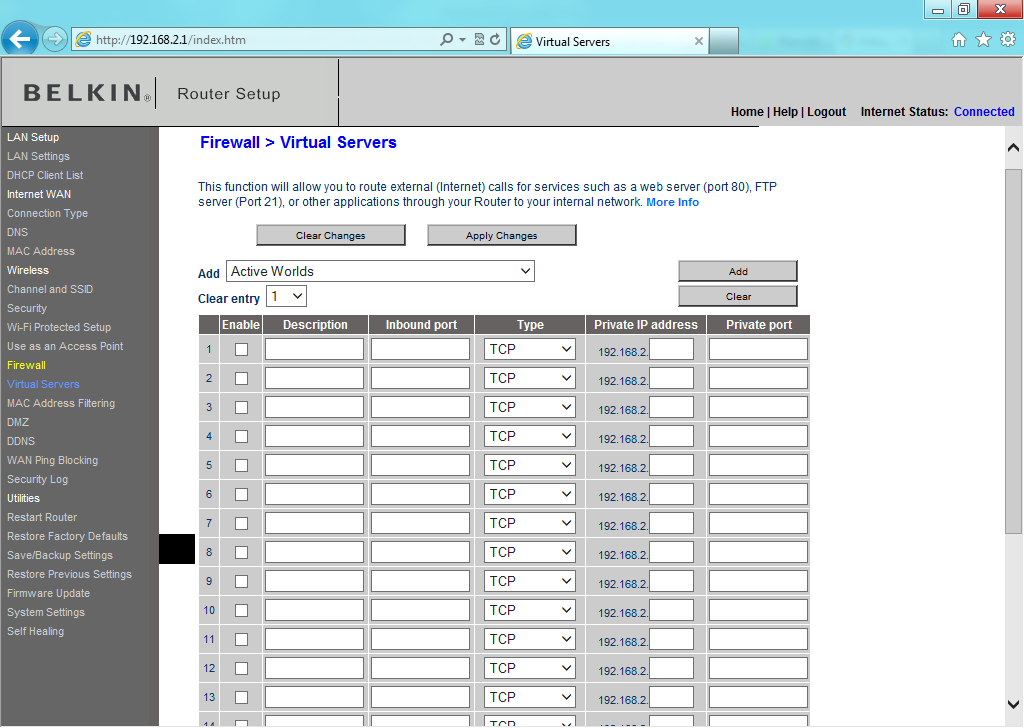Open Favorites star icon

(x=983, y=40)
